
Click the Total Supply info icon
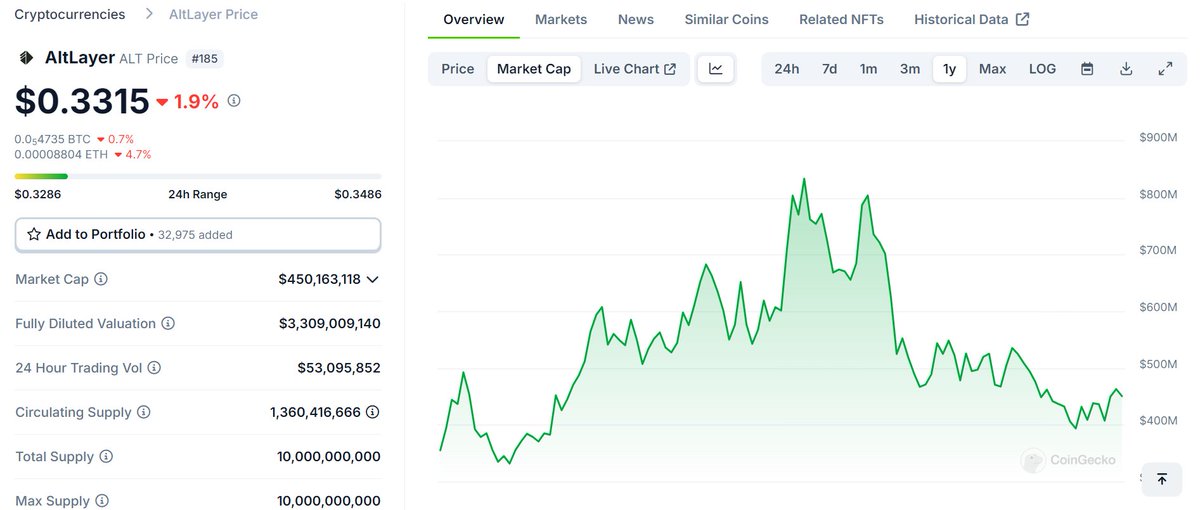[x=106, y=457]
